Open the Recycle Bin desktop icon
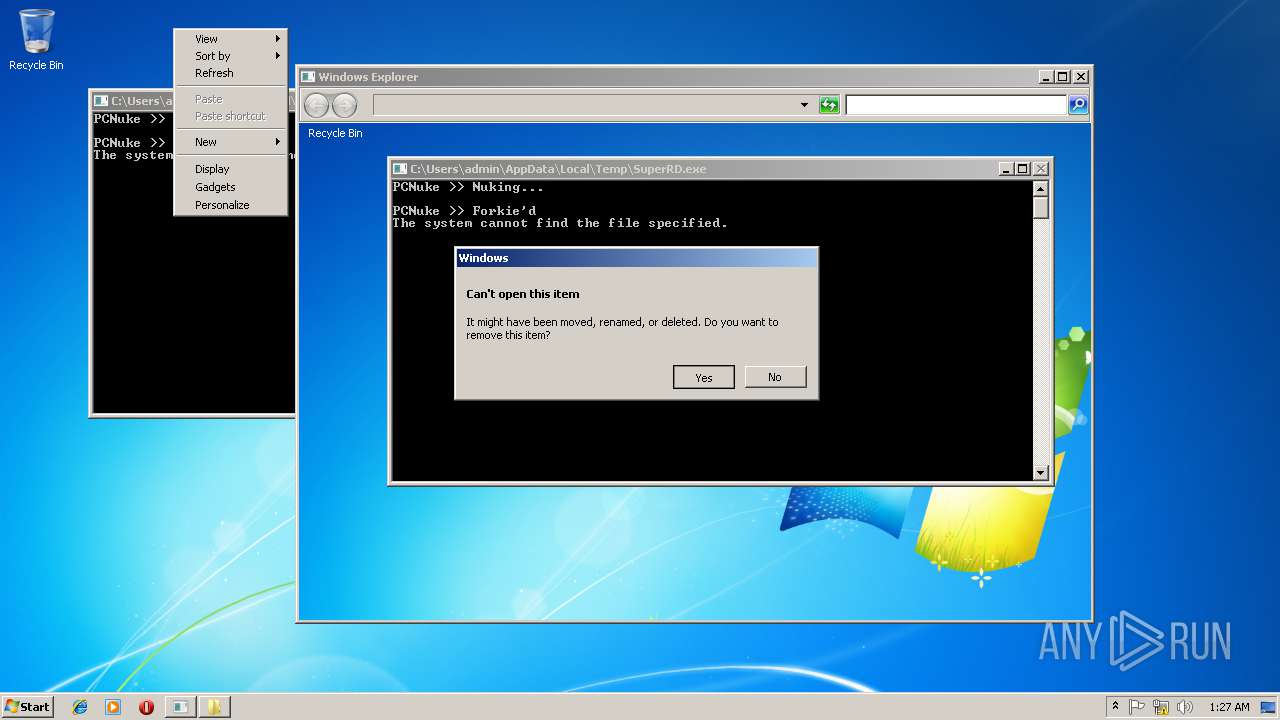The width and height of the screenshot is (1280, 720). click(x=36, y=40)
